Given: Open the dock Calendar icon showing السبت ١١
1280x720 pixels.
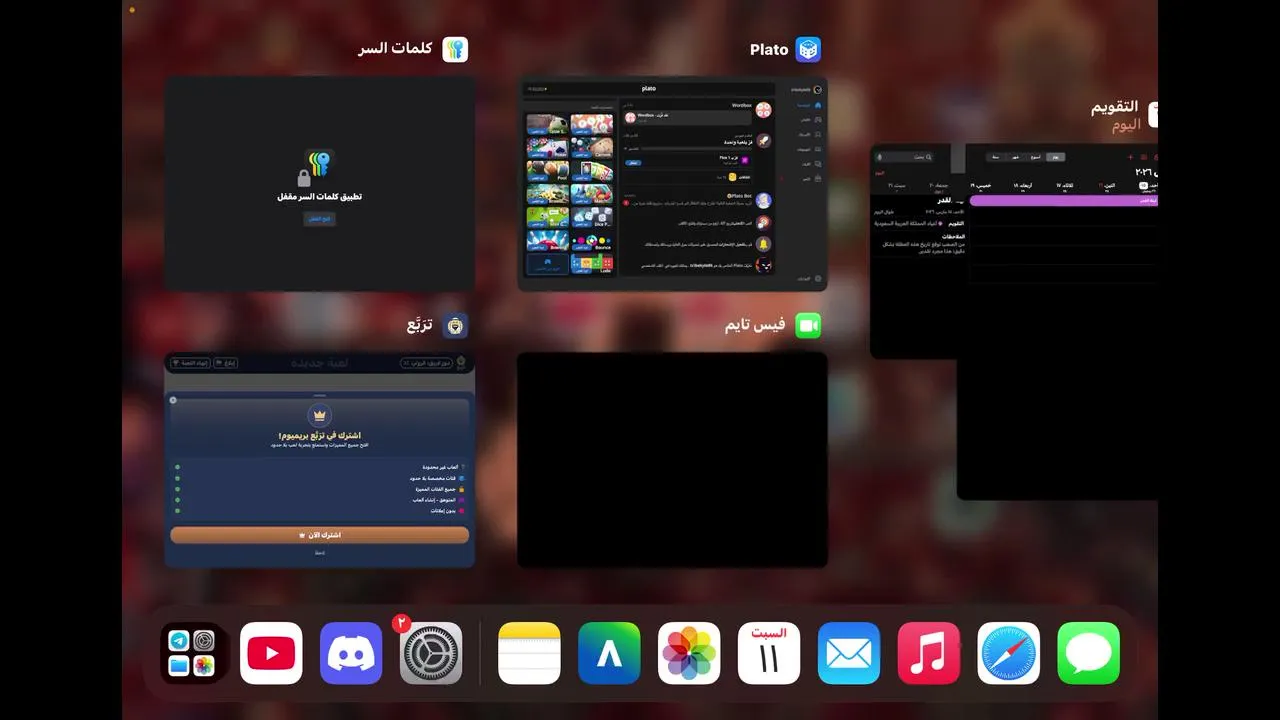Looking at the screenshot, I should 769,653.
